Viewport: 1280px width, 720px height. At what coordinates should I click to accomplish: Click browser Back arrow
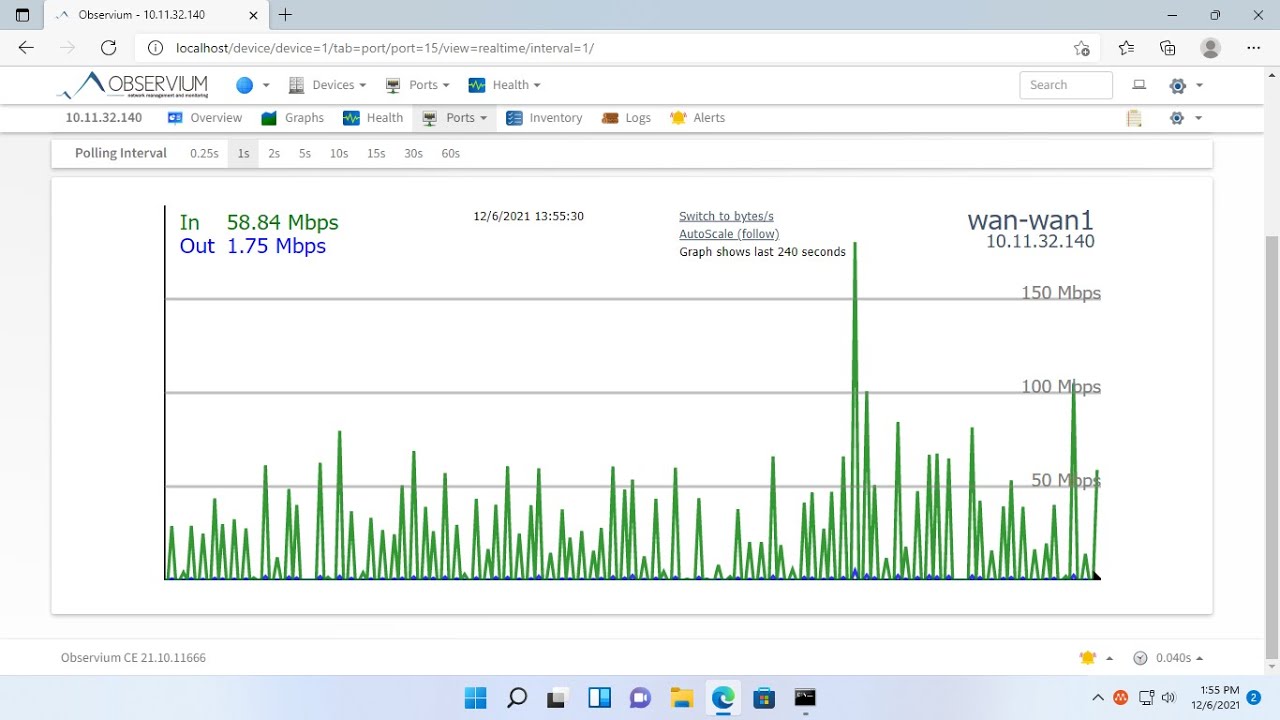click(26, 47)
